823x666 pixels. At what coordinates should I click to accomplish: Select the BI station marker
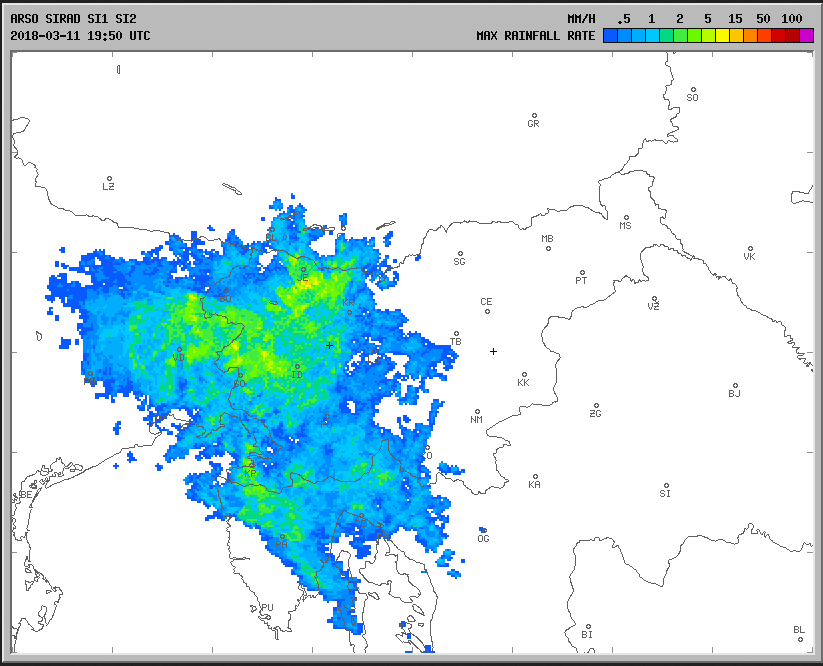tap(588, 627)
